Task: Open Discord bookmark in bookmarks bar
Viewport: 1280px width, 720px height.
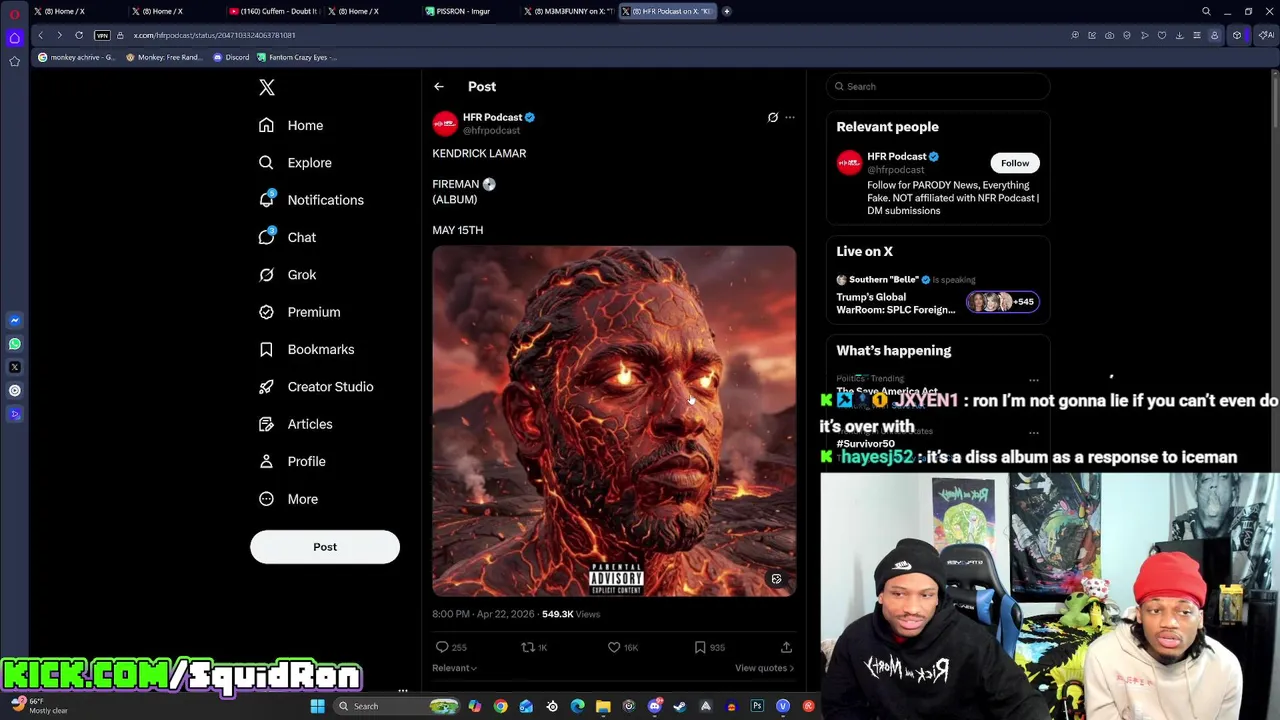Action: point(231,57)
